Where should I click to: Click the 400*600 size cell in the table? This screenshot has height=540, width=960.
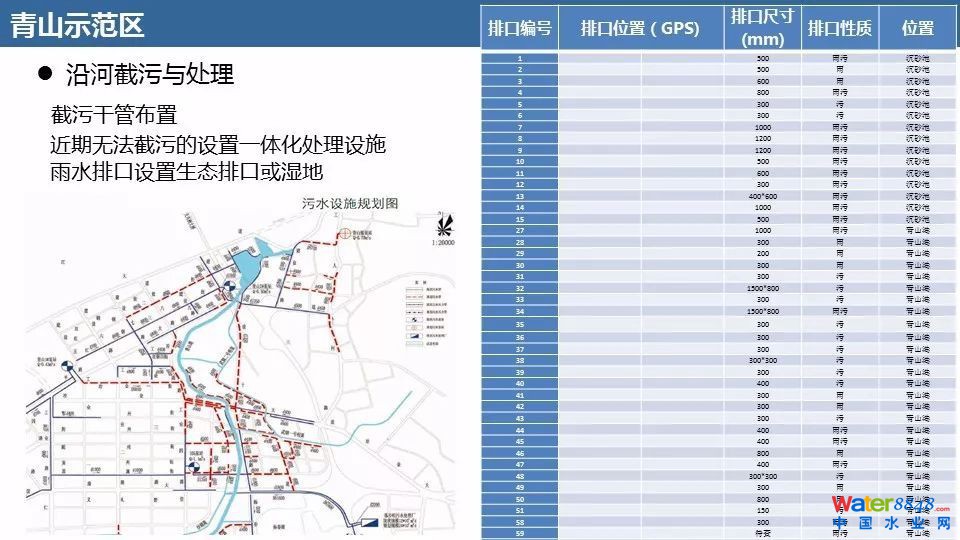(762, 196)
